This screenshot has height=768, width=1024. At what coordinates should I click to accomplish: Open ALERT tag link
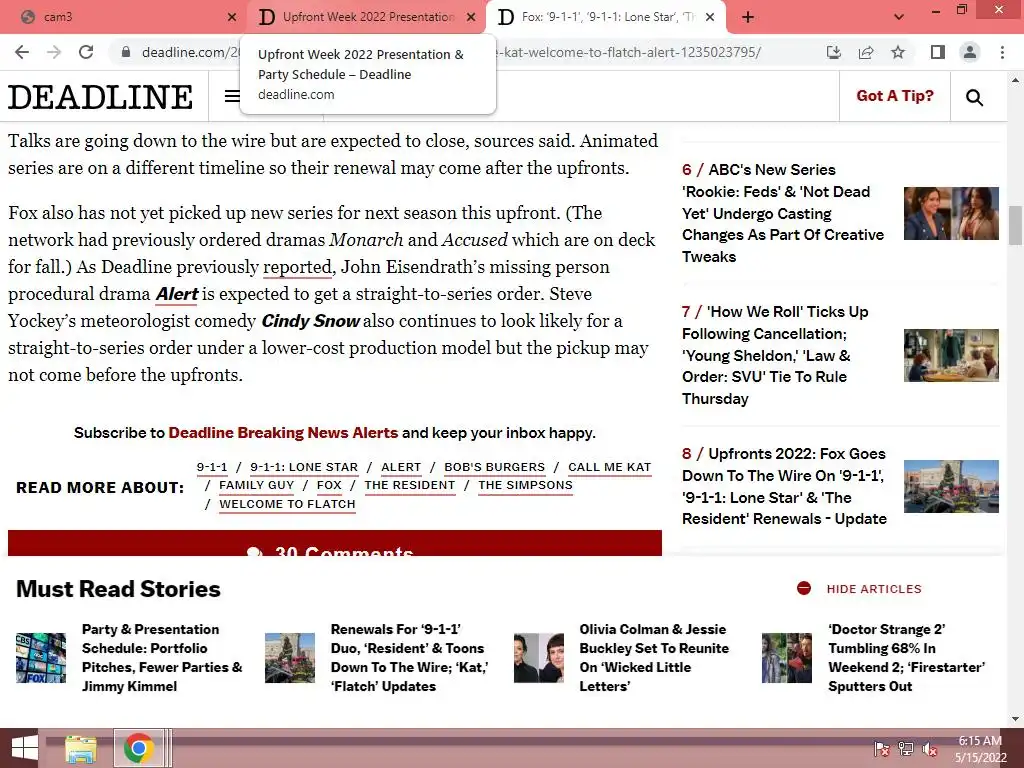(401, 467)
